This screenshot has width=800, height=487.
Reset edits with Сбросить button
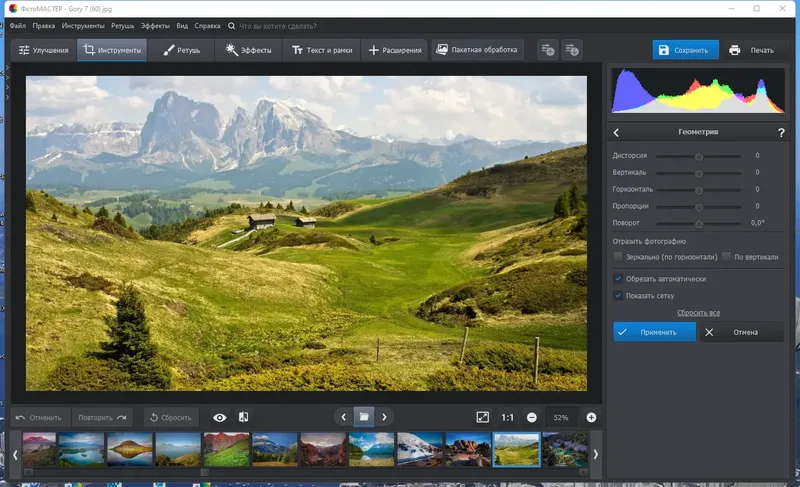[x=170, y=417]
